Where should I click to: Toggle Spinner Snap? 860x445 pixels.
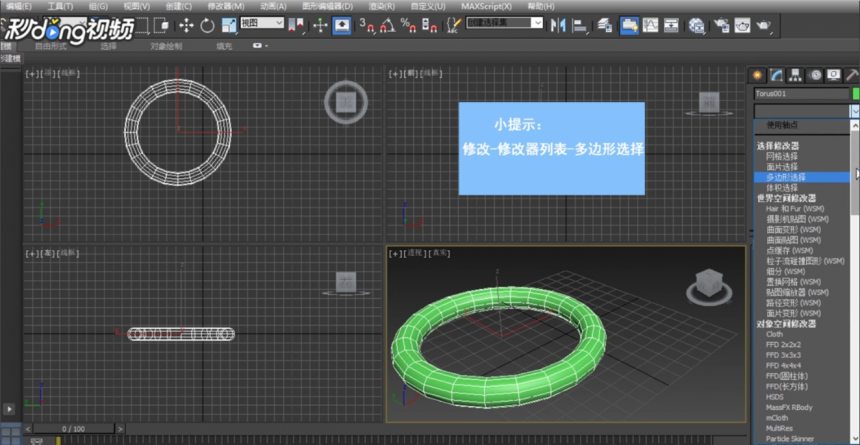(x=429, y=25)
